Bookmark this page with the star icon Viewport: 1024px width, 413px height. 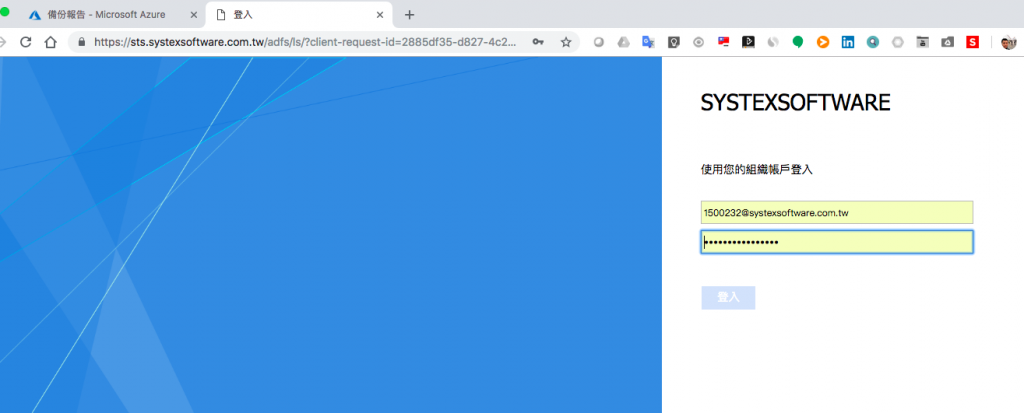click(x=566, y=42)
